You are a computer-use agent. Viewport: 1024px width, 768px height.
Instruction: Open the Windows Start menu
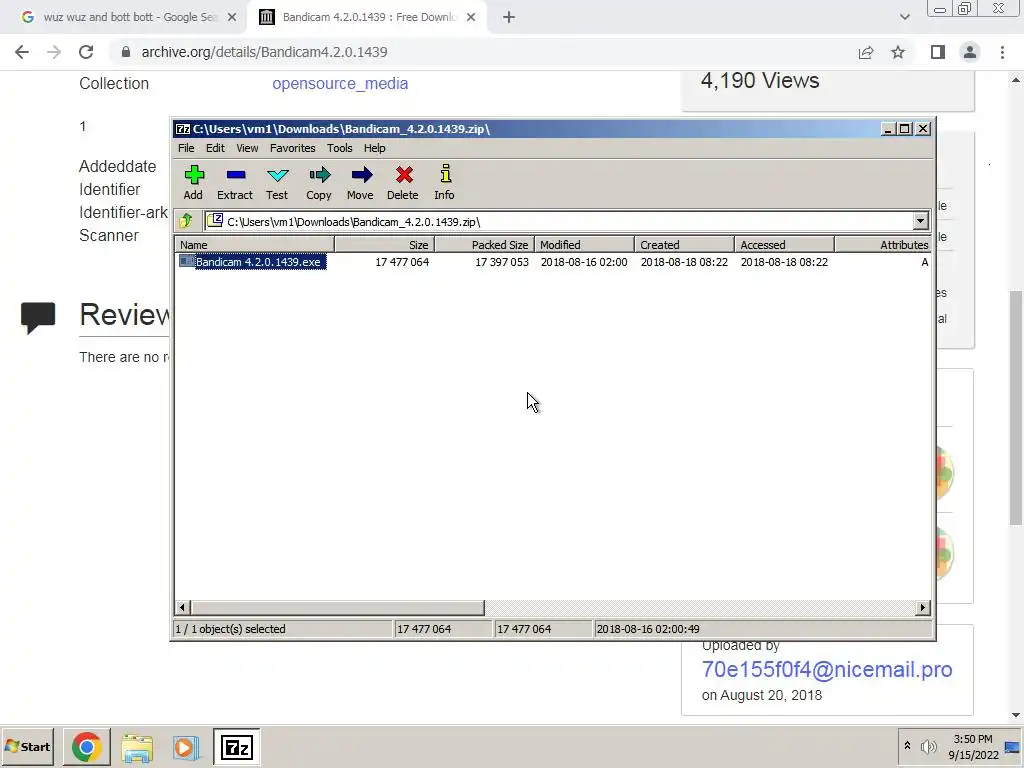tap(27, 746)
